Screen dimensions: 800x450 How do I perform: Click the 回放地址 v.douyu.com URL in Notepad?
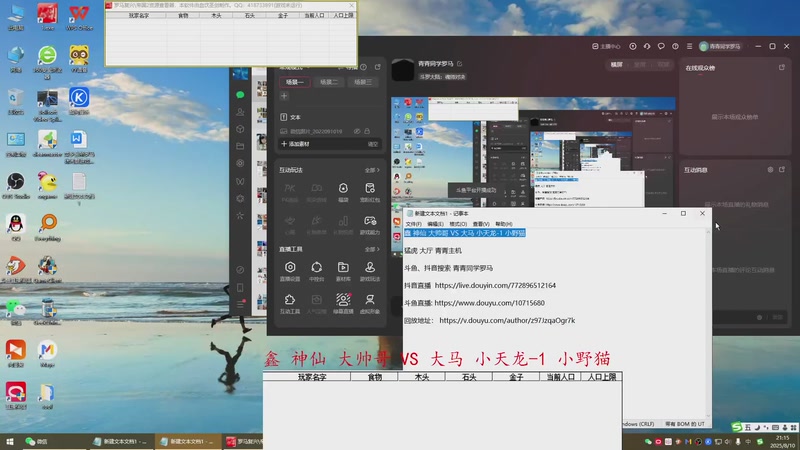(x=507, y=320)
